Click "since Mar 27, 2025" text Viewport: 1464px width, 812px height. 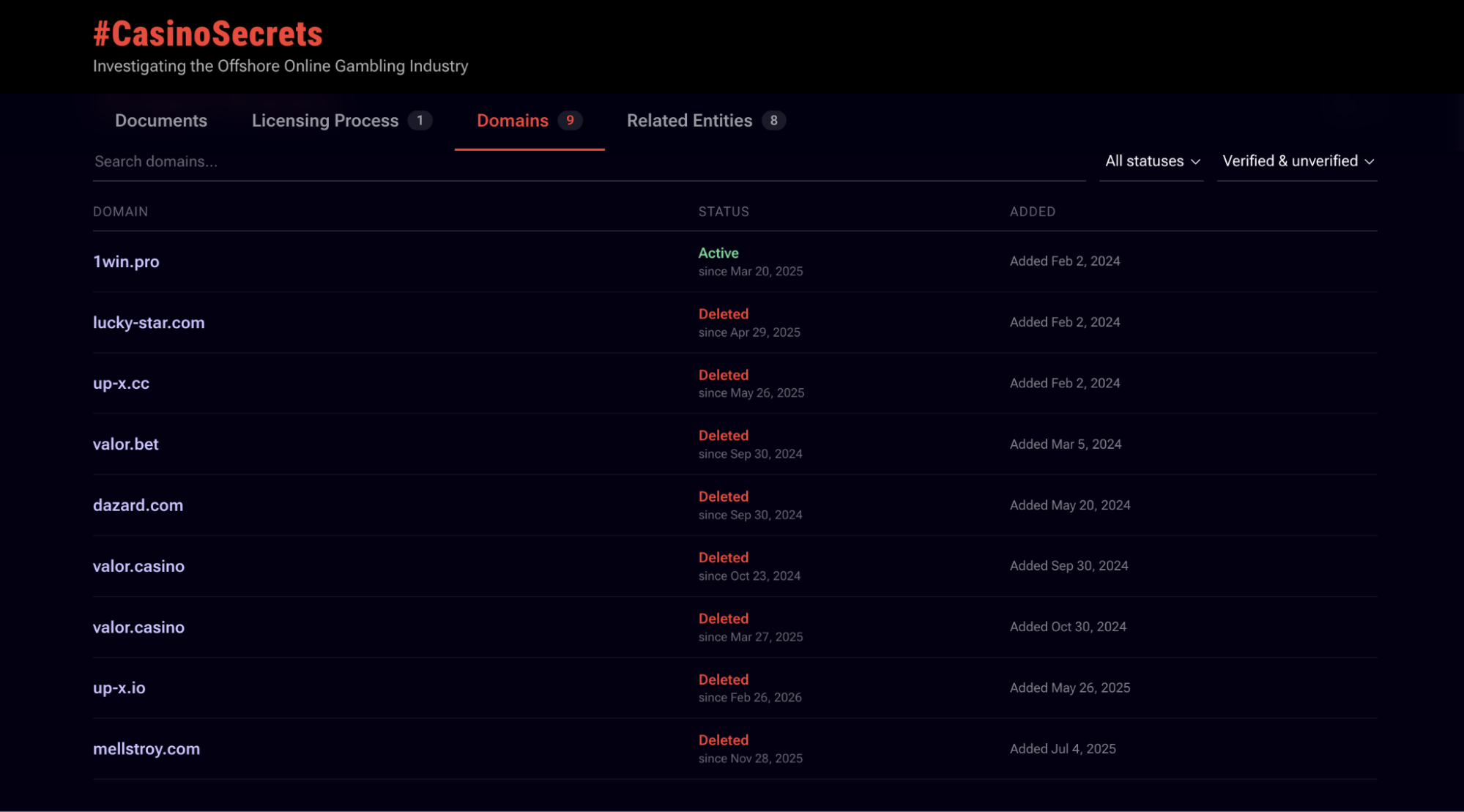tap(751, 637)
